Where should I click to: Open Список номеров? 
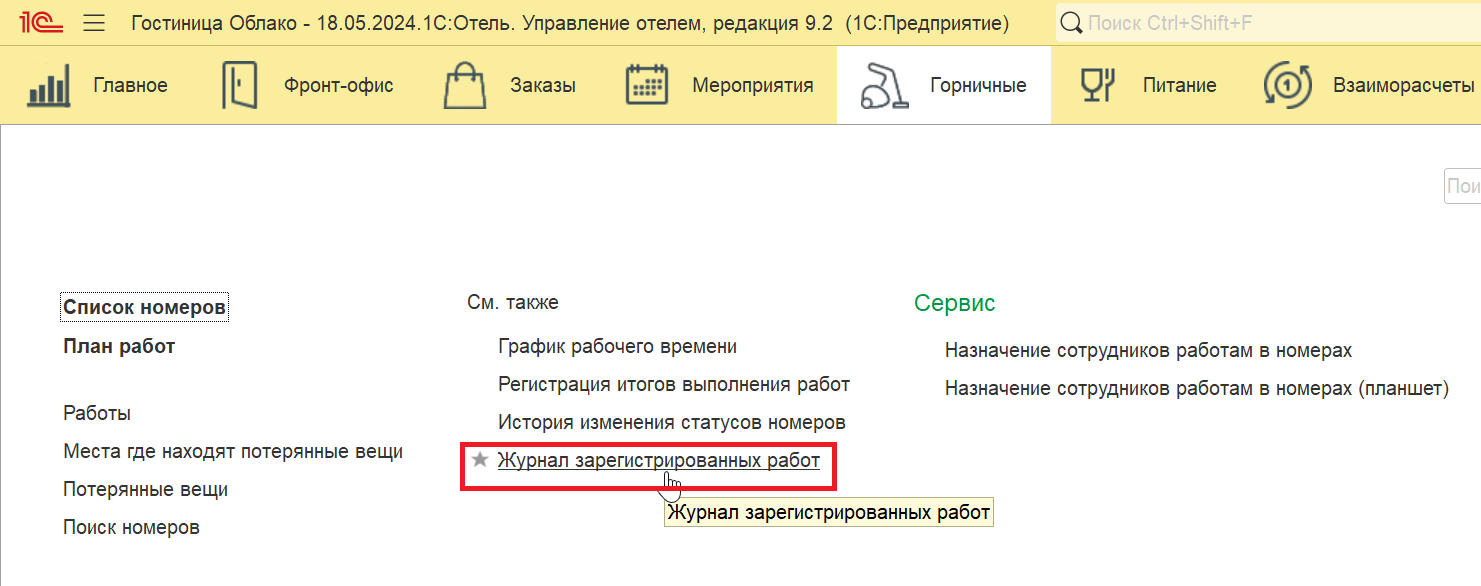point(144,307)
